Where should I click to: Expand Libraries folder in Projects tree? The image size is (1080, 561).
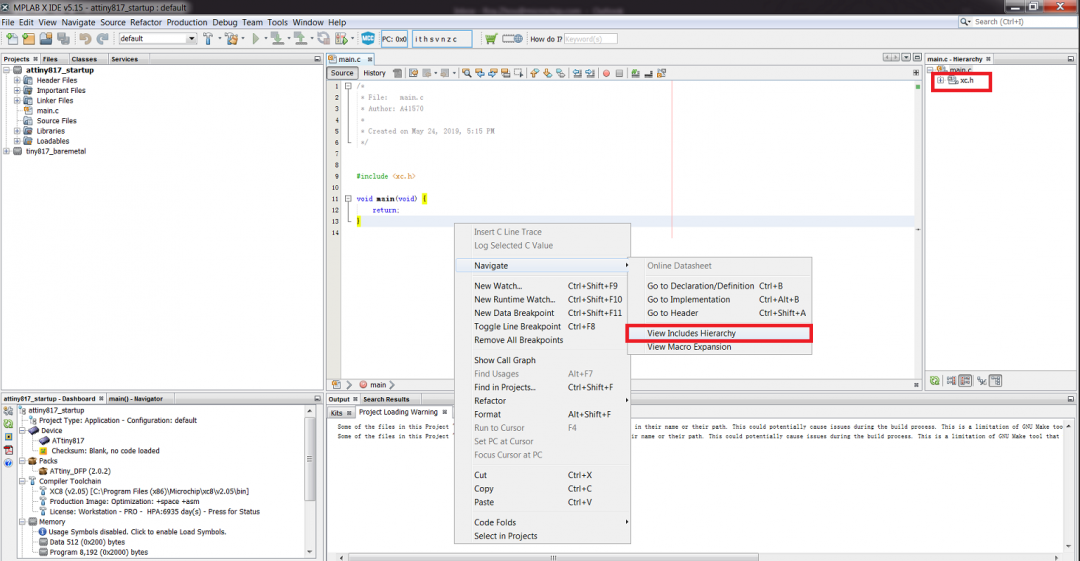17,130
